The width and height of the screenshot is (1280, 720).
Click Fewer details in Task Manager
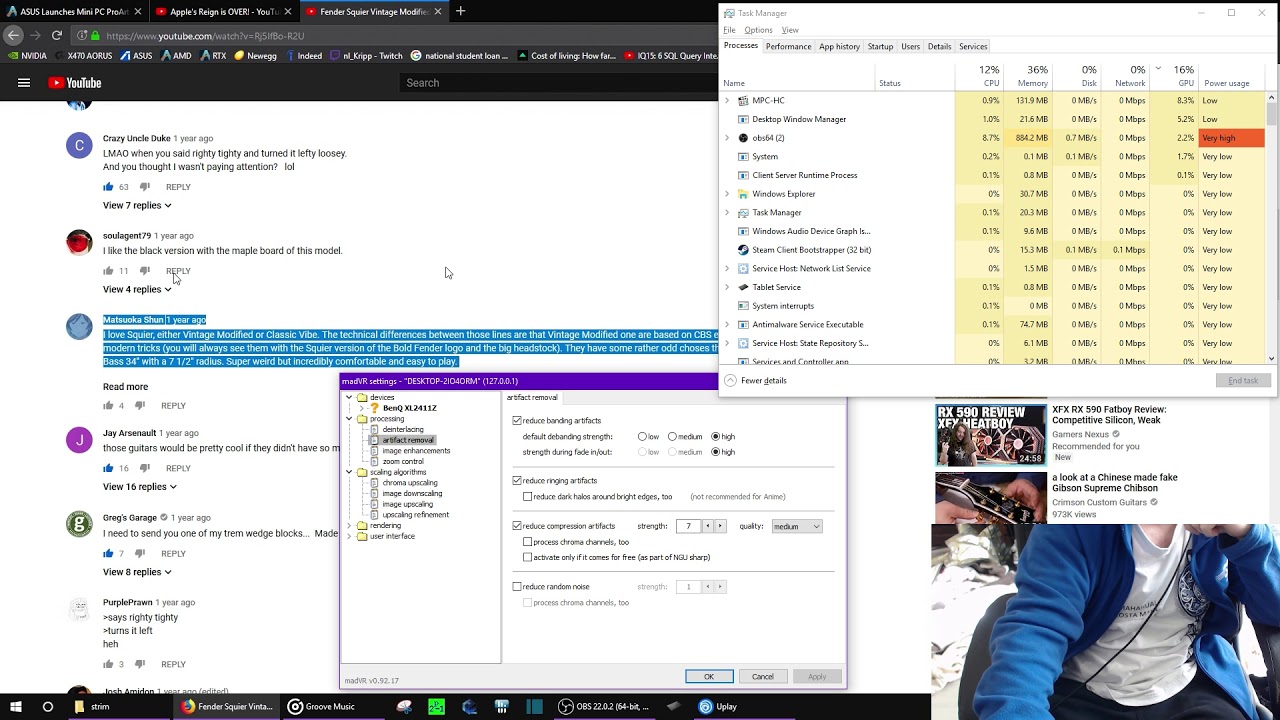tap(756, 380)
